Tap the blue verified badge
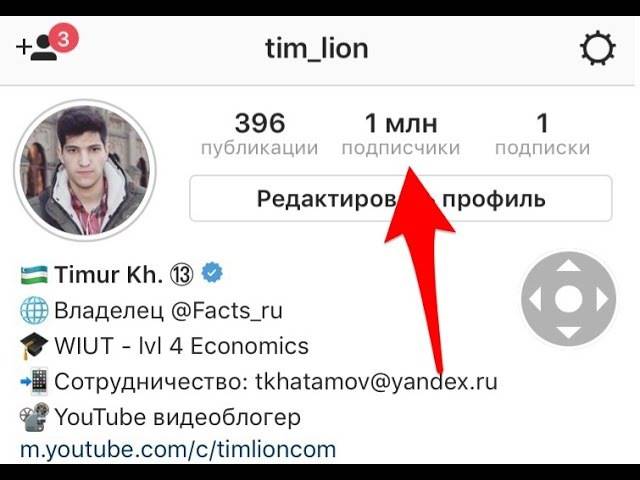 coord(213,273)
